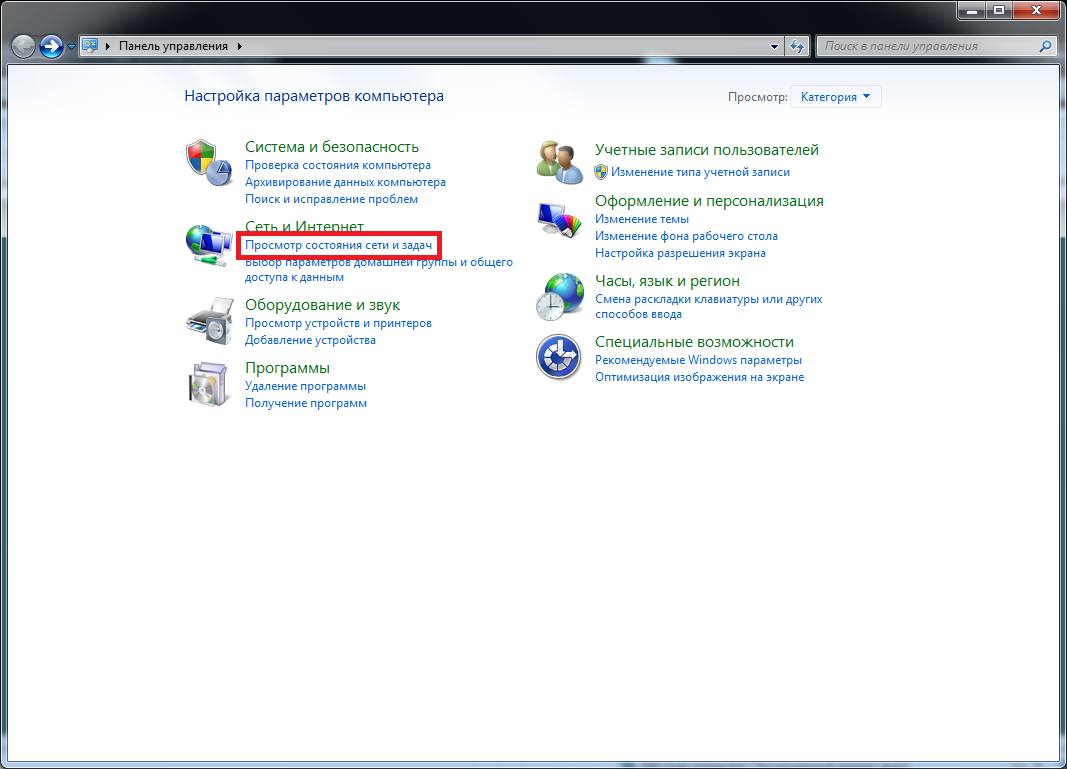
Task: Expand breadcrumb arrow before Панель управления
Action: pos(108,46)
